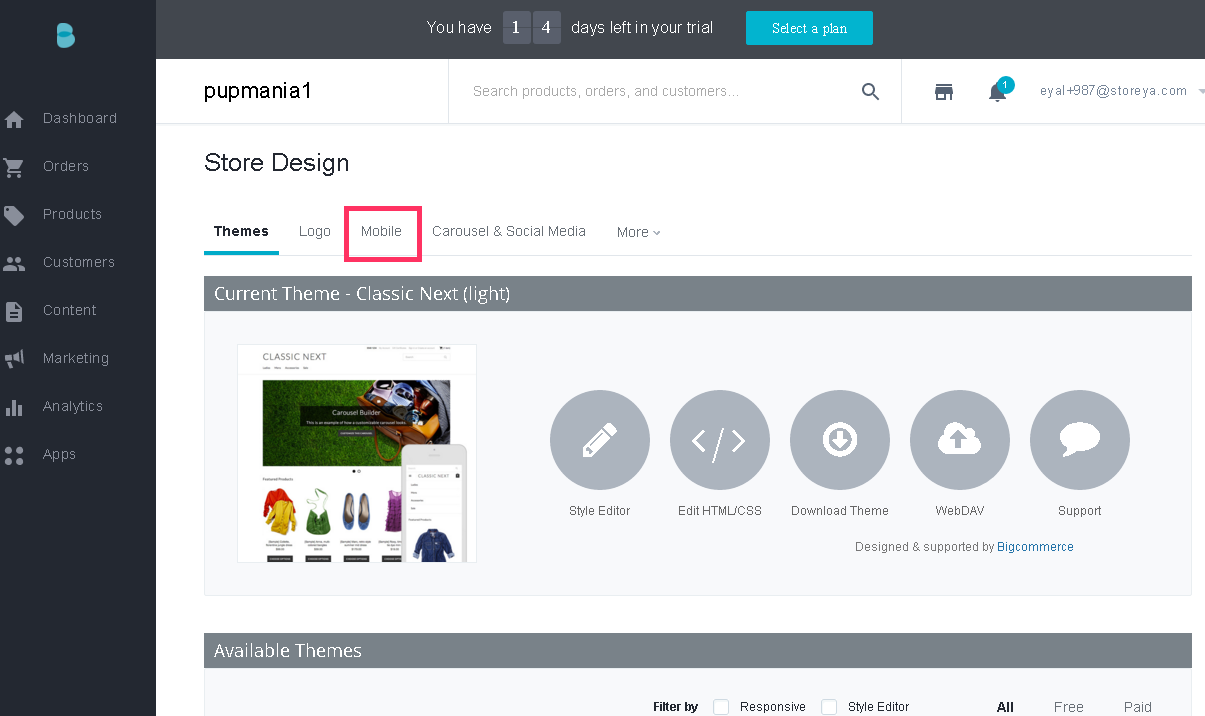Open the account email dropdown menu
The image size is (1205, 716).
1120,91
